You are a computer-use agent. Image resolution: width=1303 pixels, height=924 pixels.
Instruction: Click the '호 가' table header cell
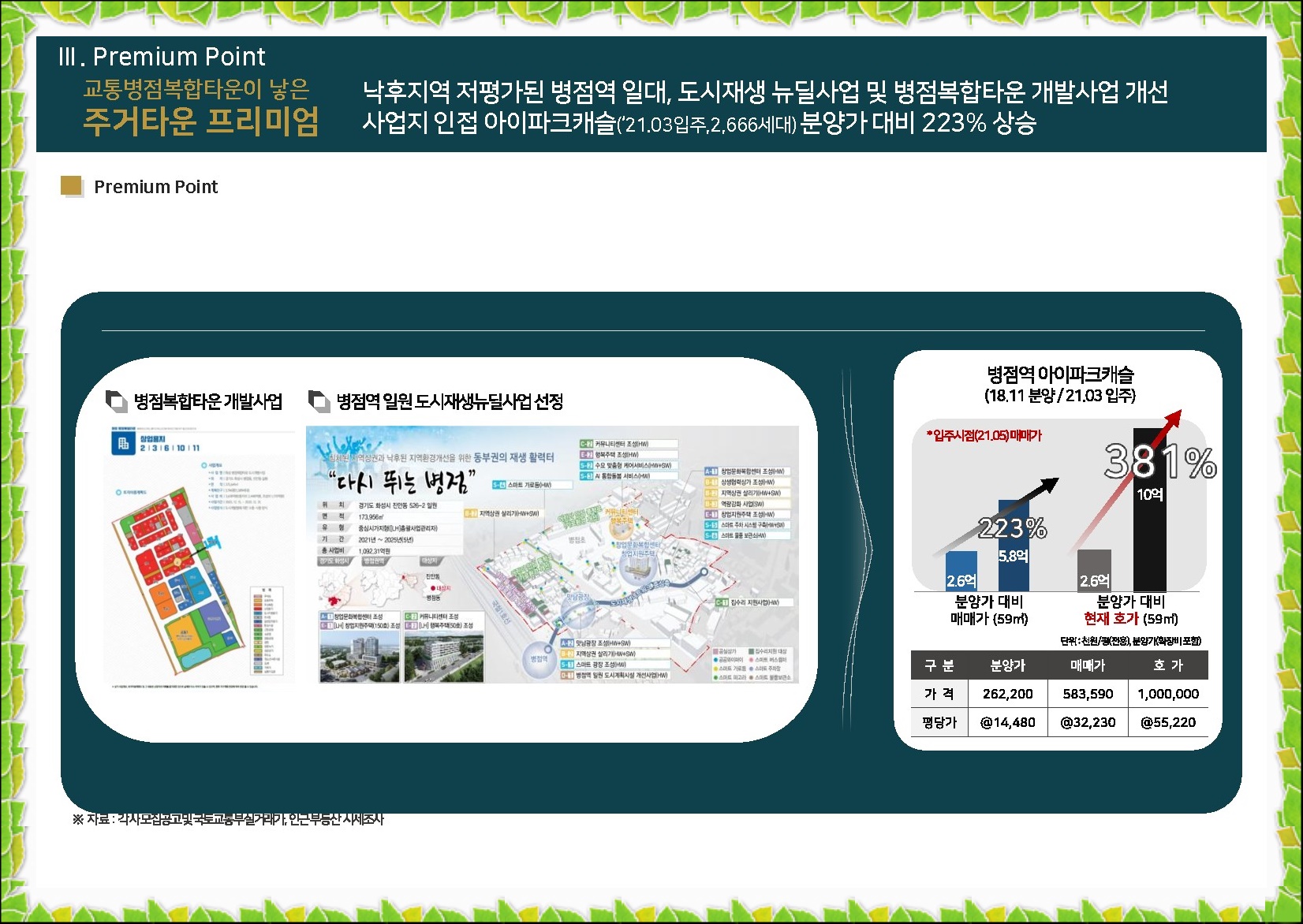[x=1168, y=665]
